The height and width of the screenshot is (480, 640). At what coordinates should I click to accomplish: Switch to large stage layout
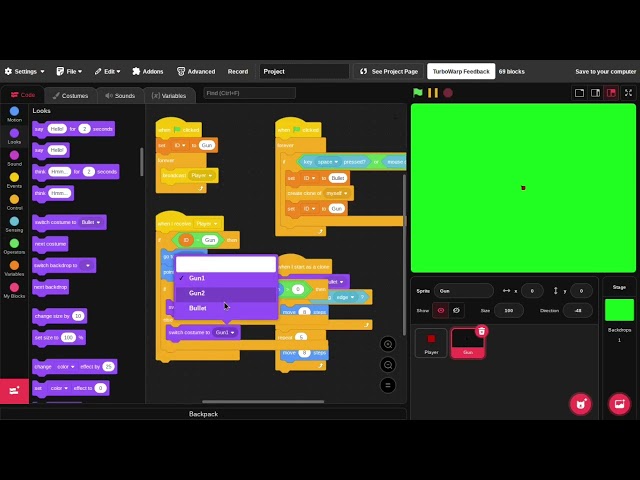595,93
